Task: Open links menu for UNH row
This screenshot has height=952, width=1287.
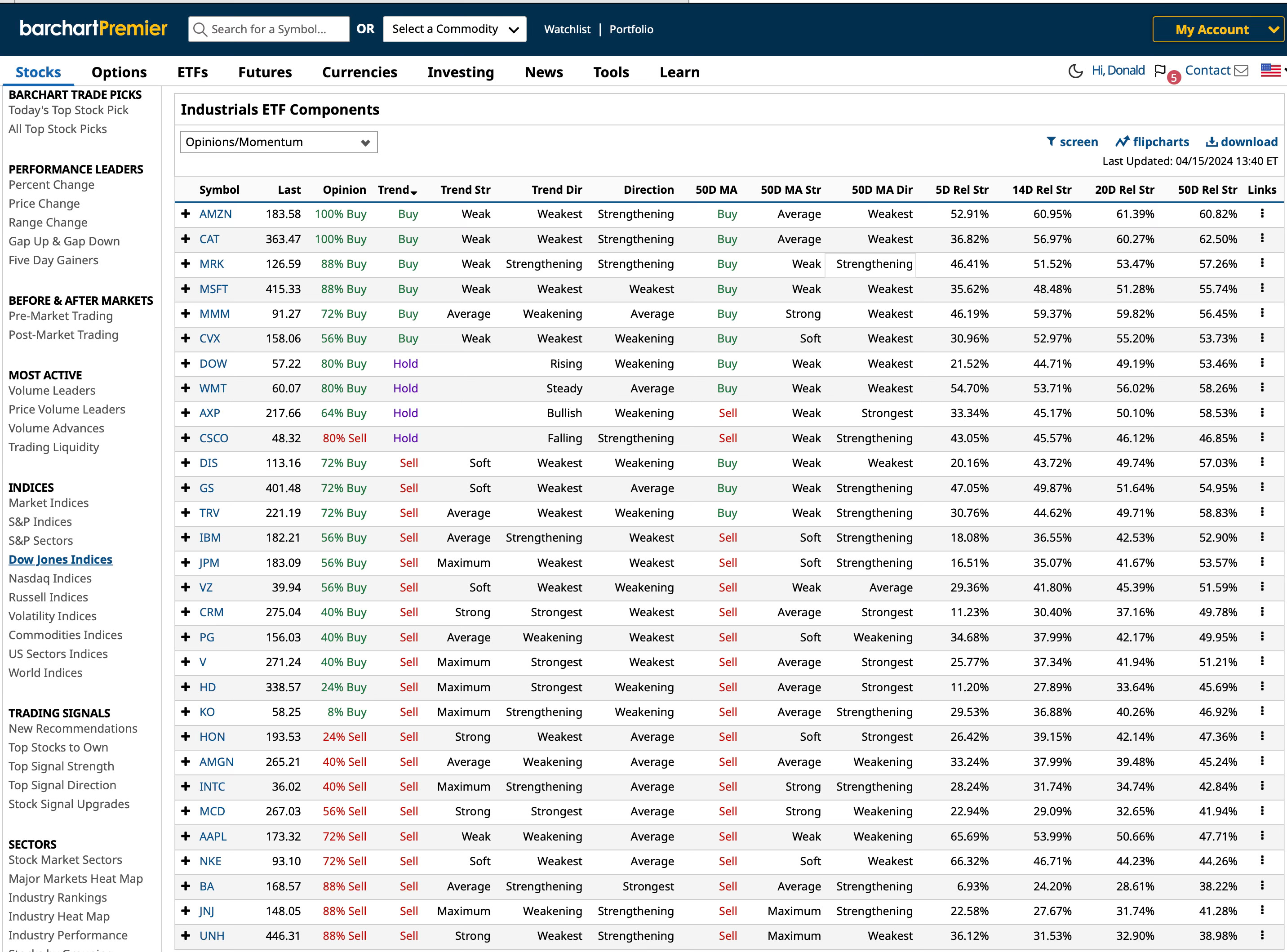Action: coord(1262,936)
